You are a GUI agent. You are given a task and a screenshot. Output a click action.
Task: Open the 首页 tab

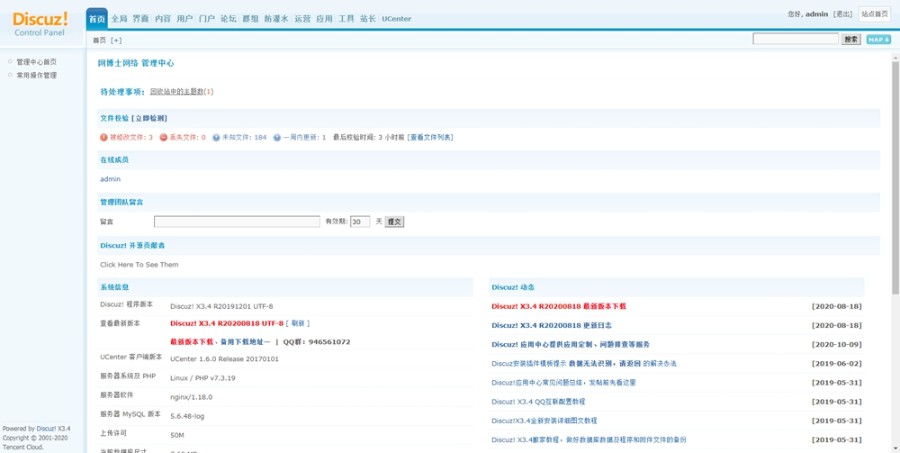pyautogui.click(x=97, y=18)
